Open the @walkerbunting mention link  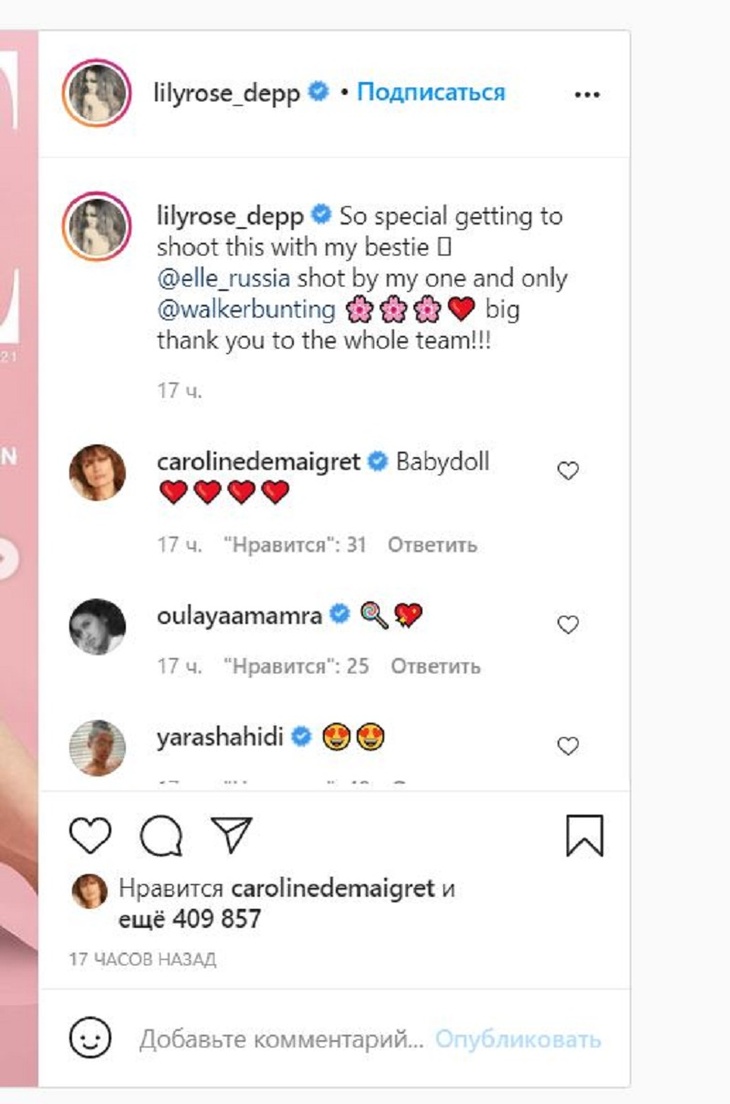246,310
